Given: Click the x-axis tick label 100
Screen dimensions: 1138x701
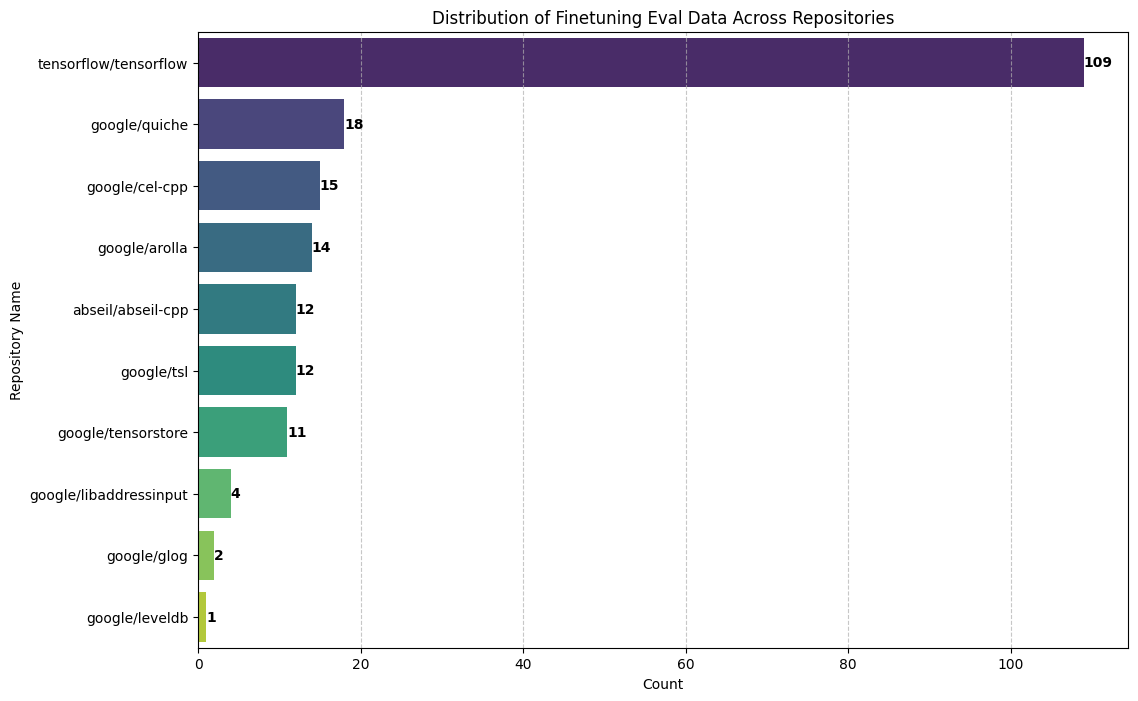Looking at the screenshot, I should (1011, 663).
